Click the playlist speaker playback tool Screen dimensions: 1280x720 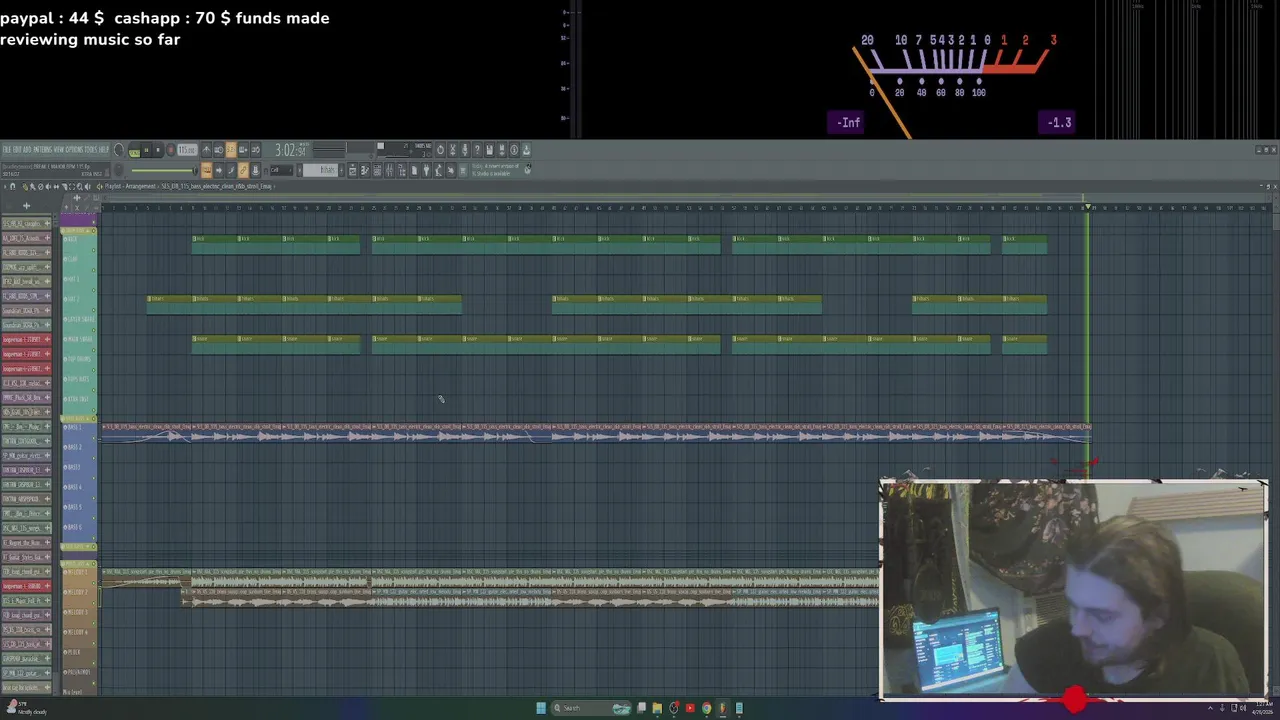pos(88,186)
